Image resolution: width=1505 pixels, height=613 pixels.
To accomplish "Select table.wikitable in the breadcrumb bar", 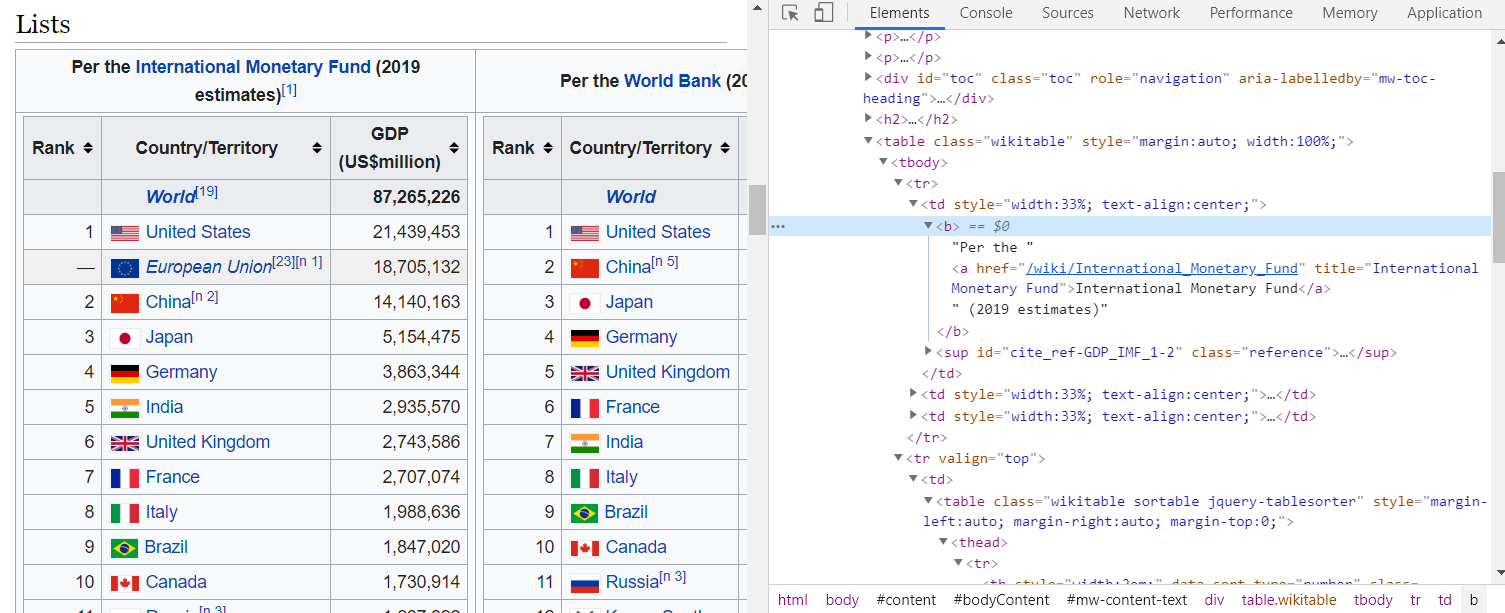I will click(1289, 600).
